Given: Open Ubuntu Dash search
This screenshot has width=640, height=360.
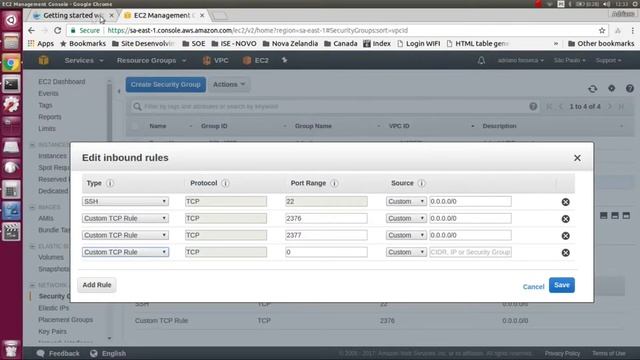Looking at the screenshot, I should point(11,20).
